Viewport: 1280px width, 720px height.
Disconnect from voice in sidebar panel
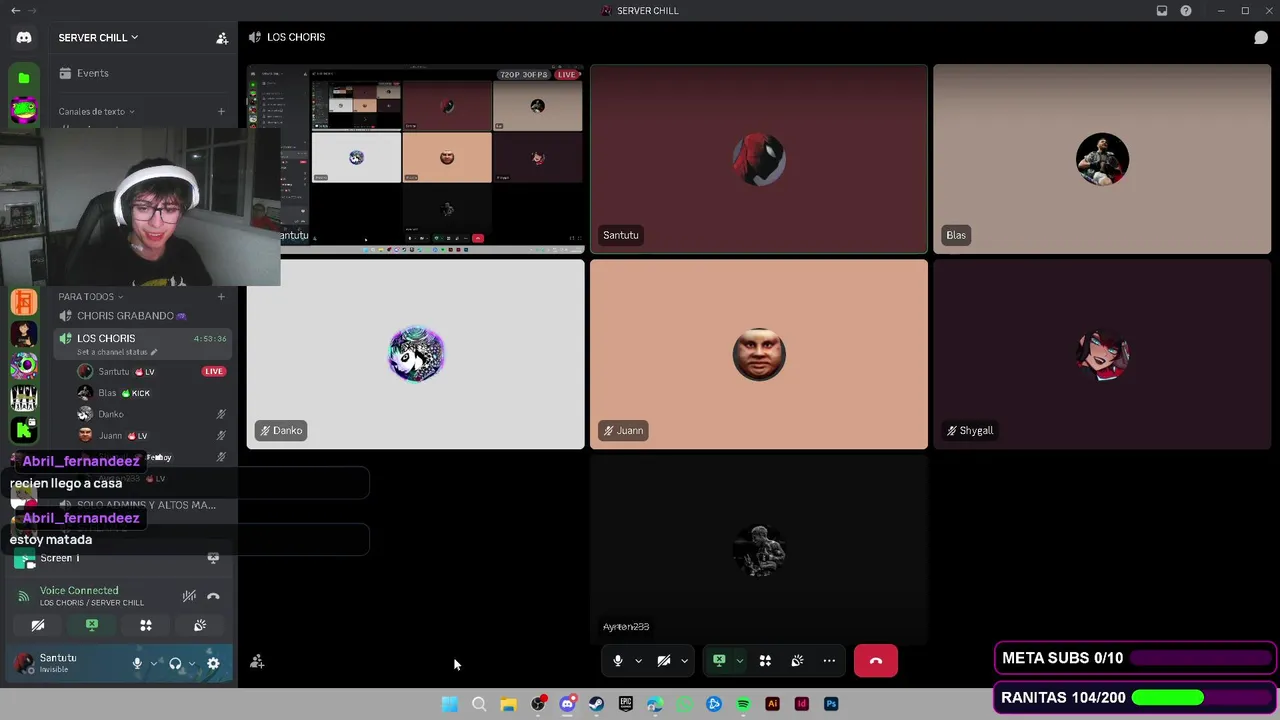[x=213, y=596]
